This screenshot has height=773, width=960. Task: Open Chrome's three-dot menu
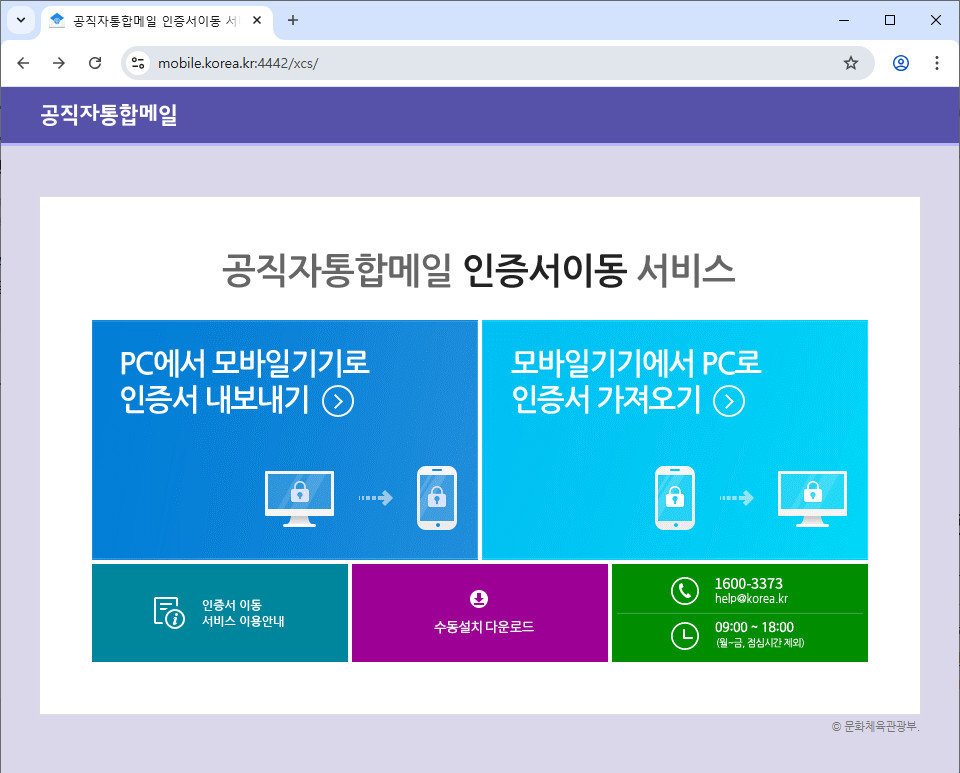click(x=937, y=63)
